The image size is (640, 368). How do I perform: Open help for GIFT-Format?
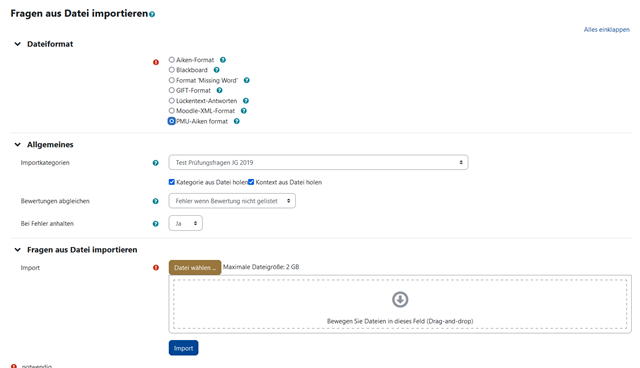(220, 91)
